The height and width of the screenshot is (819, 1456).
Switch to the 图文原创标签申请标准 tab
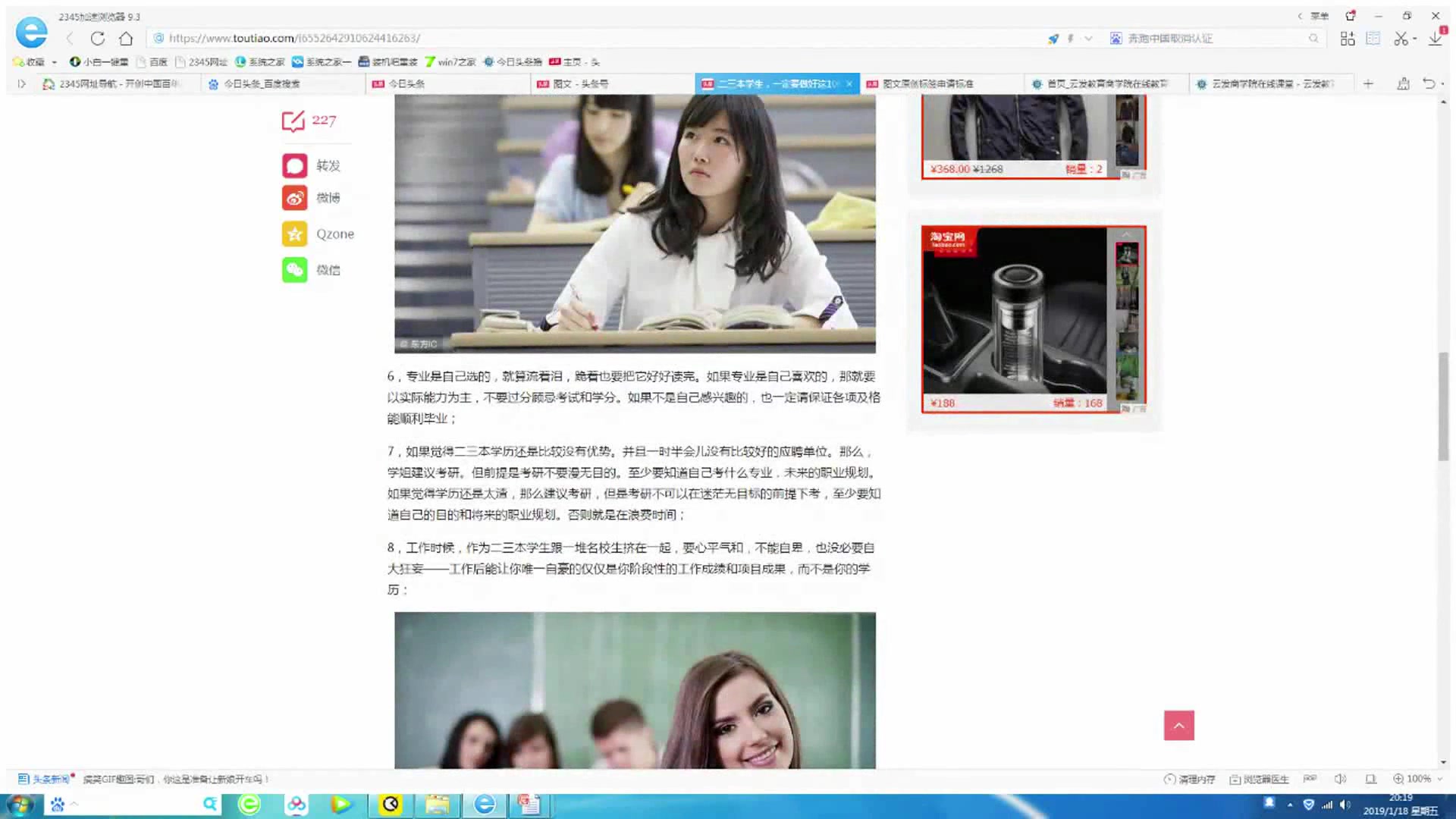click(942, 83)
